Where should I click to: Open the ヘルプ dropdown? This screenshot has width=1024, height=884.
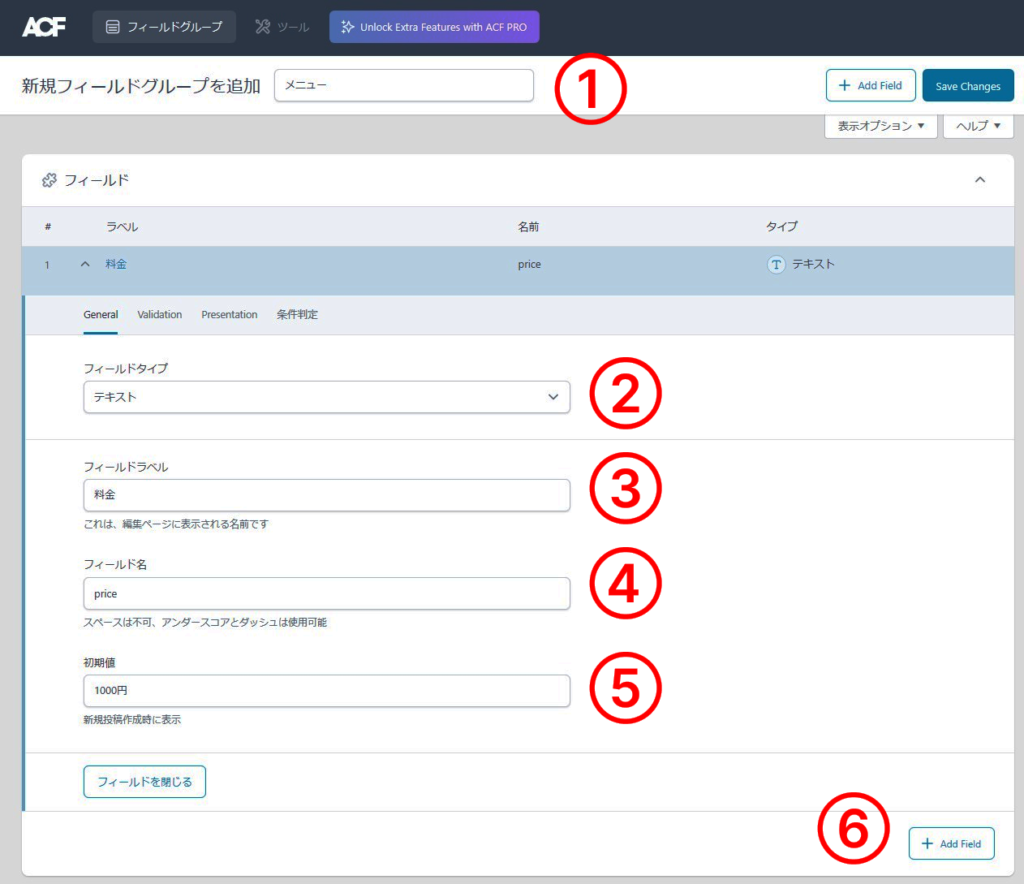click(x=978, y=126)
